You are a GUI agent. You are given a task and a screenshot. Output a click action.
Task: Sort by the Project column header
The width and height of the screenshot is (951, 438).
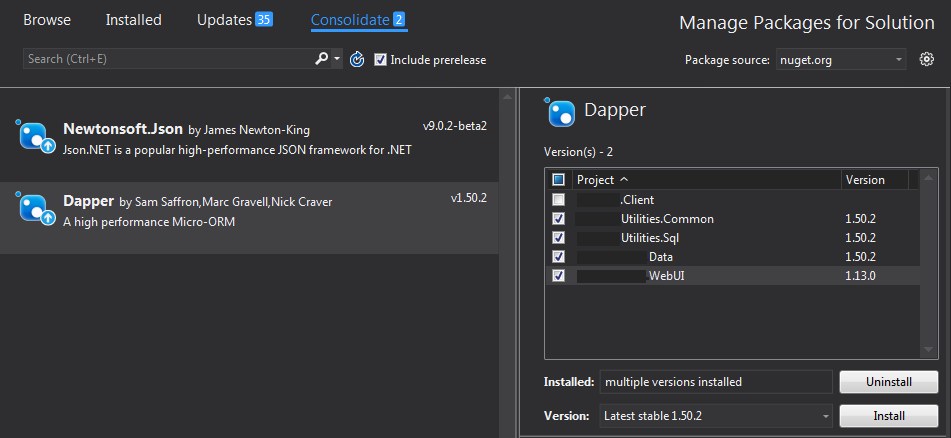[x=707, y=180]
